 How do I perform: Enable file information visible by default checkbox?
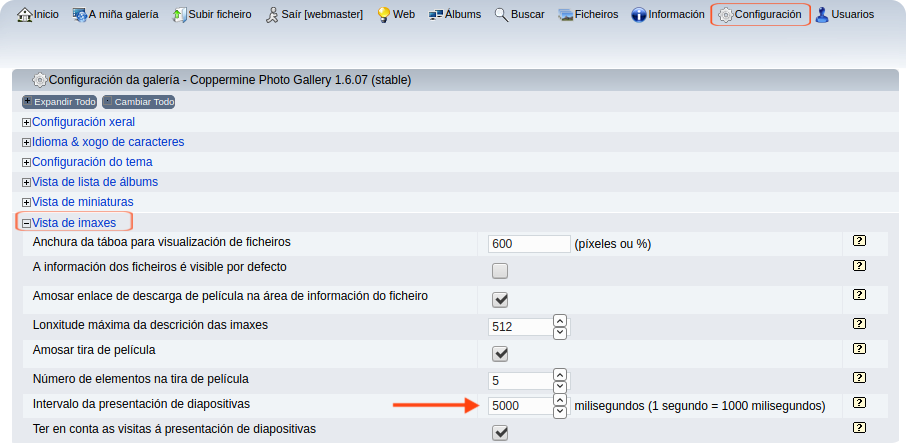[x=500, y=271]
